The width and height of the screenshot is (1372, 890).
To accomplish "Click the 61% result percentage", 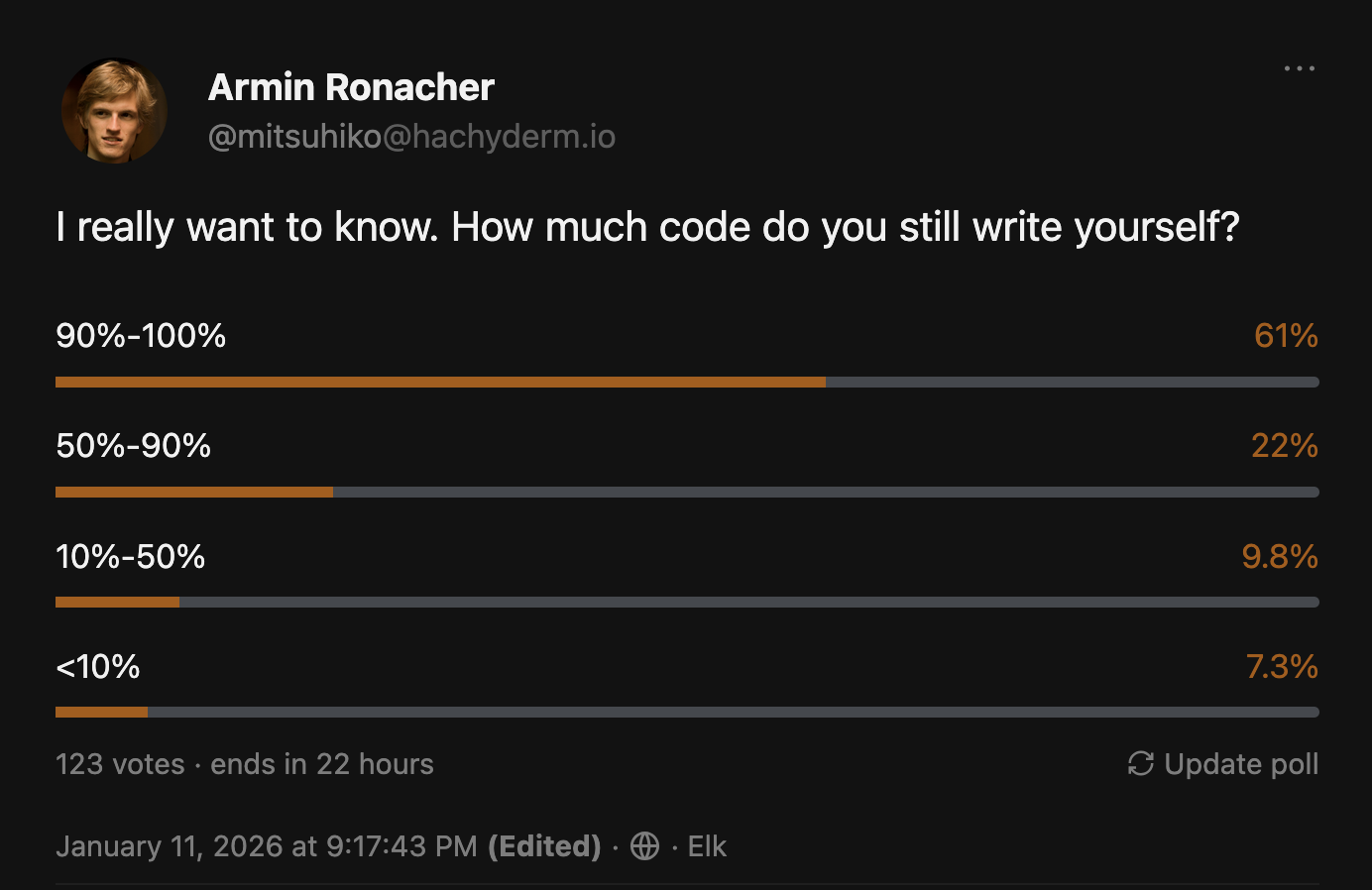I will point(1286,336).
